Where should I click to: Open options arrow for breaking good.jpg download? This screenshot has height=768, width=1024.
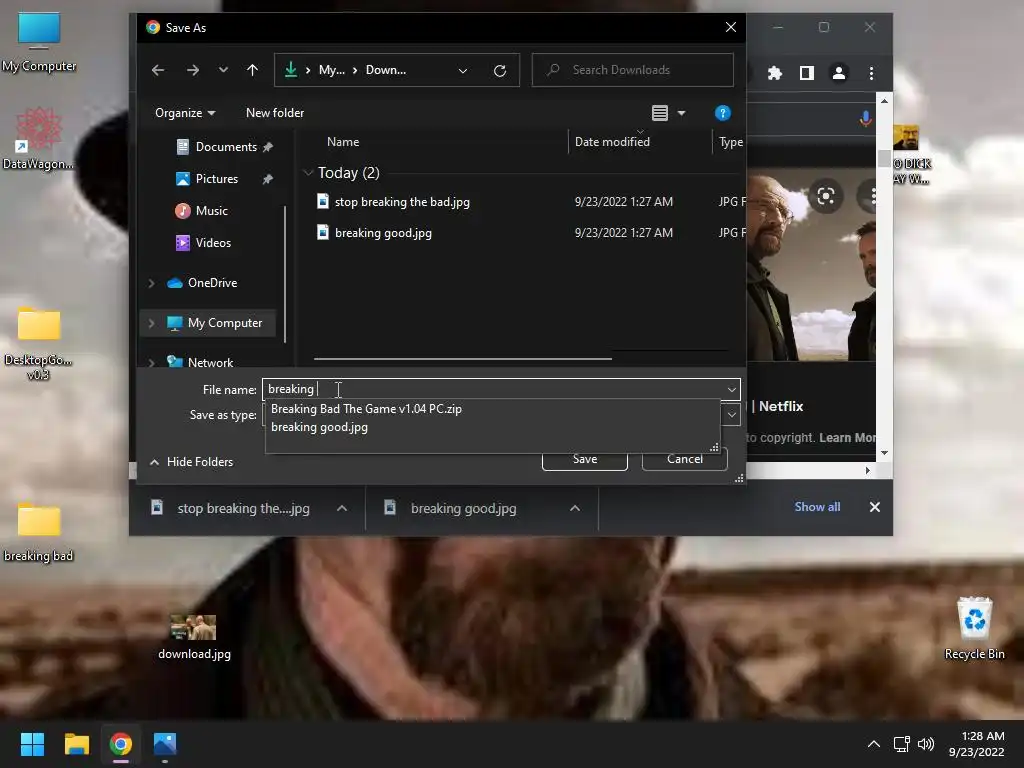click(x=575, y=508)
